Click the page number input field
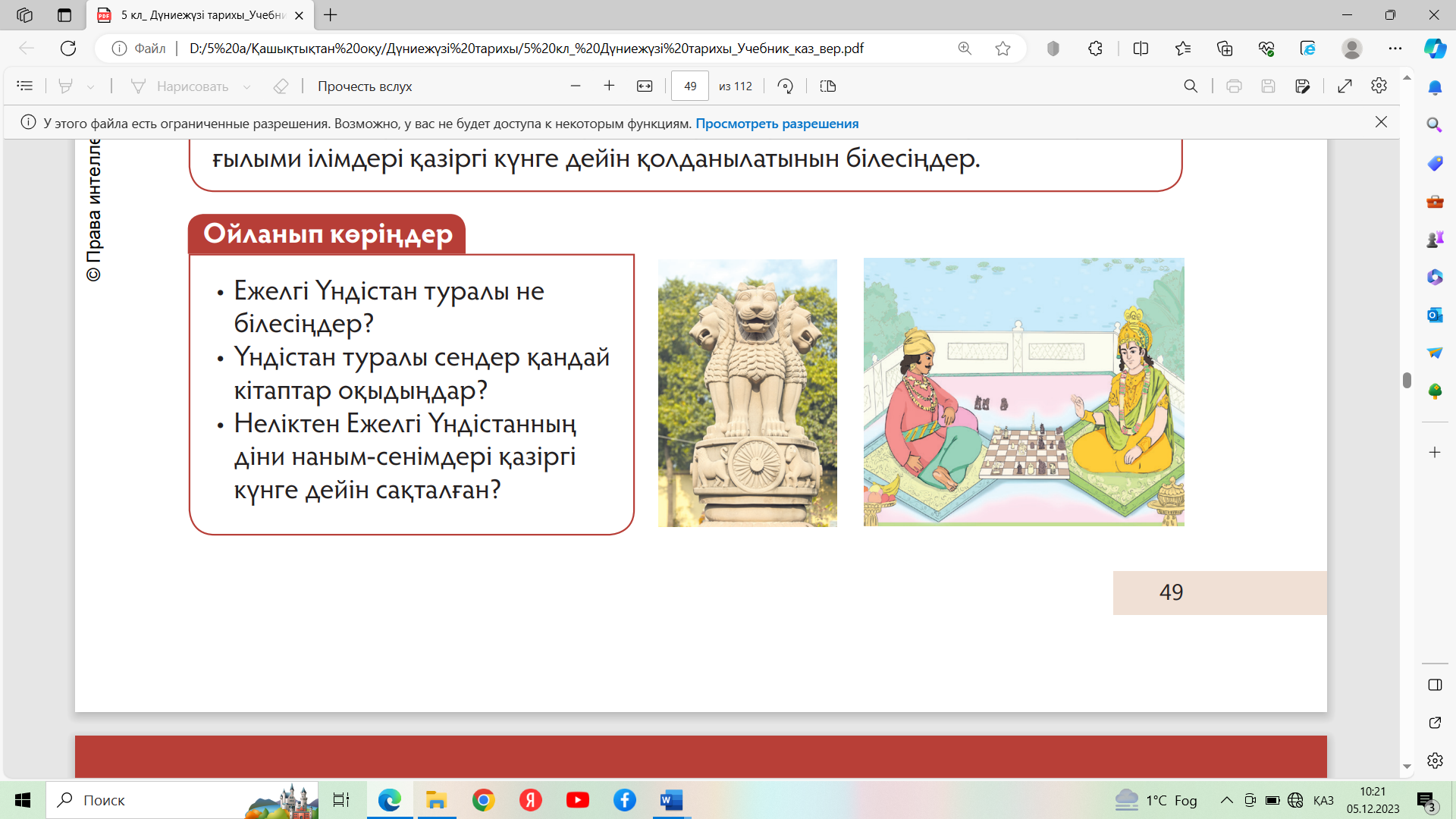Screen dimensions: 1456x819 tap(689, 86)
